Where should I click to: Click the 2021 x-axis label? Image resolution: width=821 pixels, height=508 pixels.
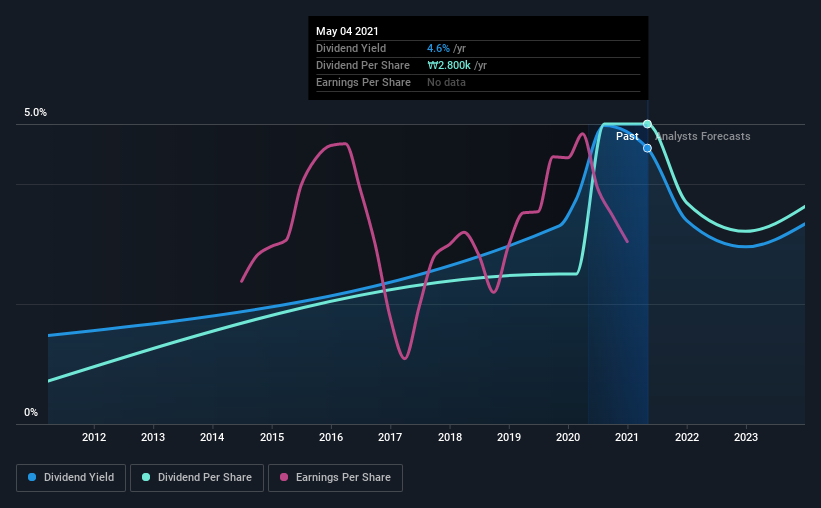[x=627, y=437]
